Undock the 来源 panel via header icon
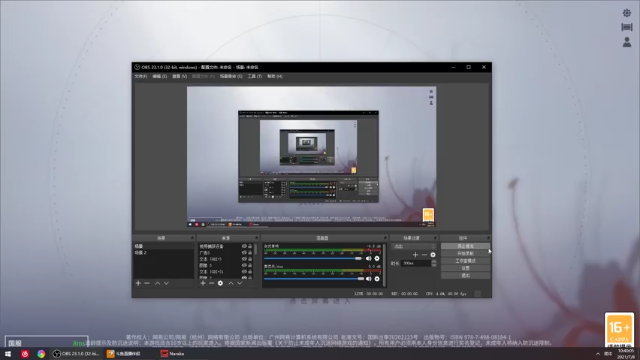Viewport: 640px width, 360px height. (x=256, y=238)
